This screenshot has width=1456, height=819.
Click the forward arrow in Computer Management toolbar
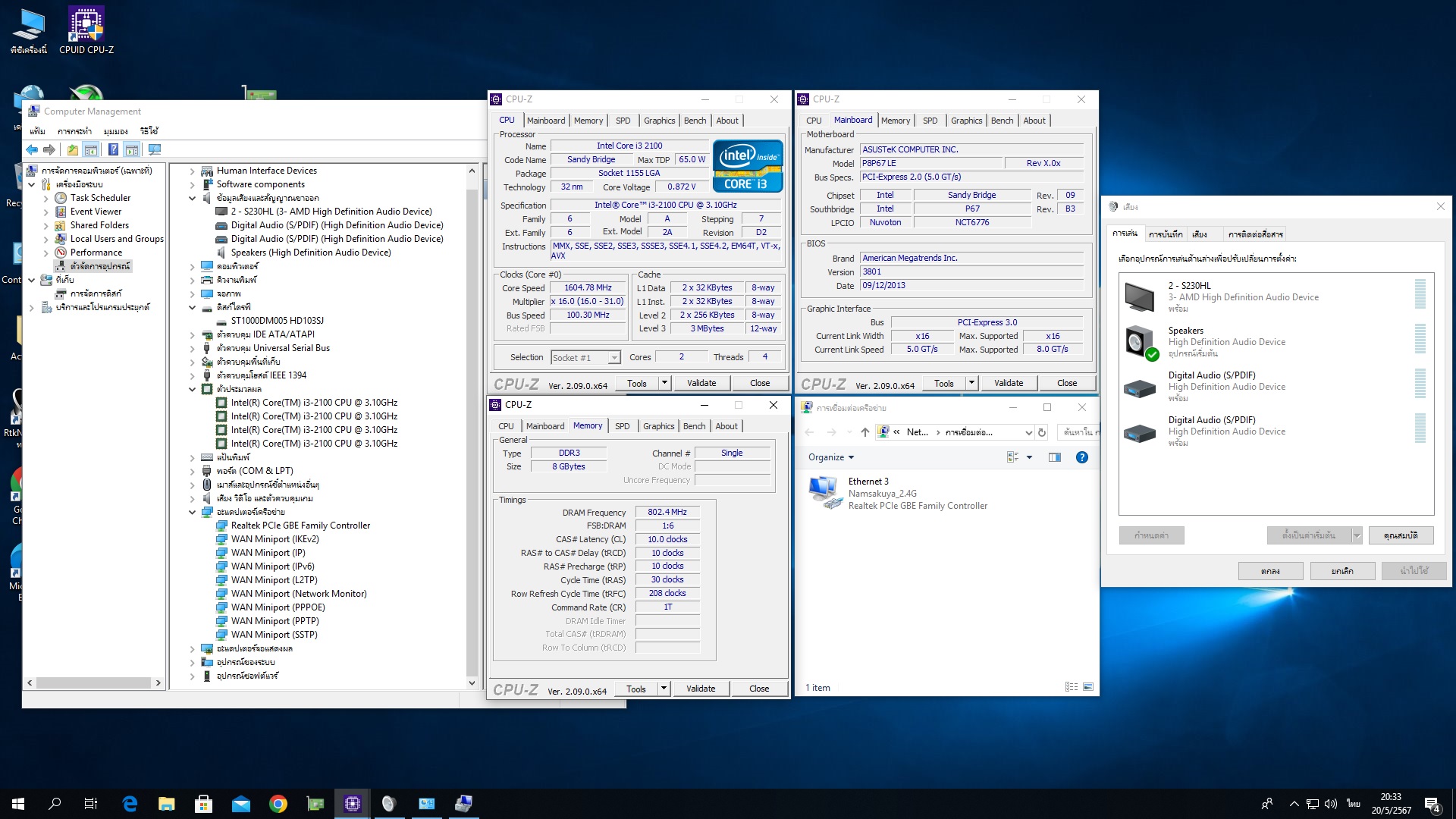click(49, 149)
